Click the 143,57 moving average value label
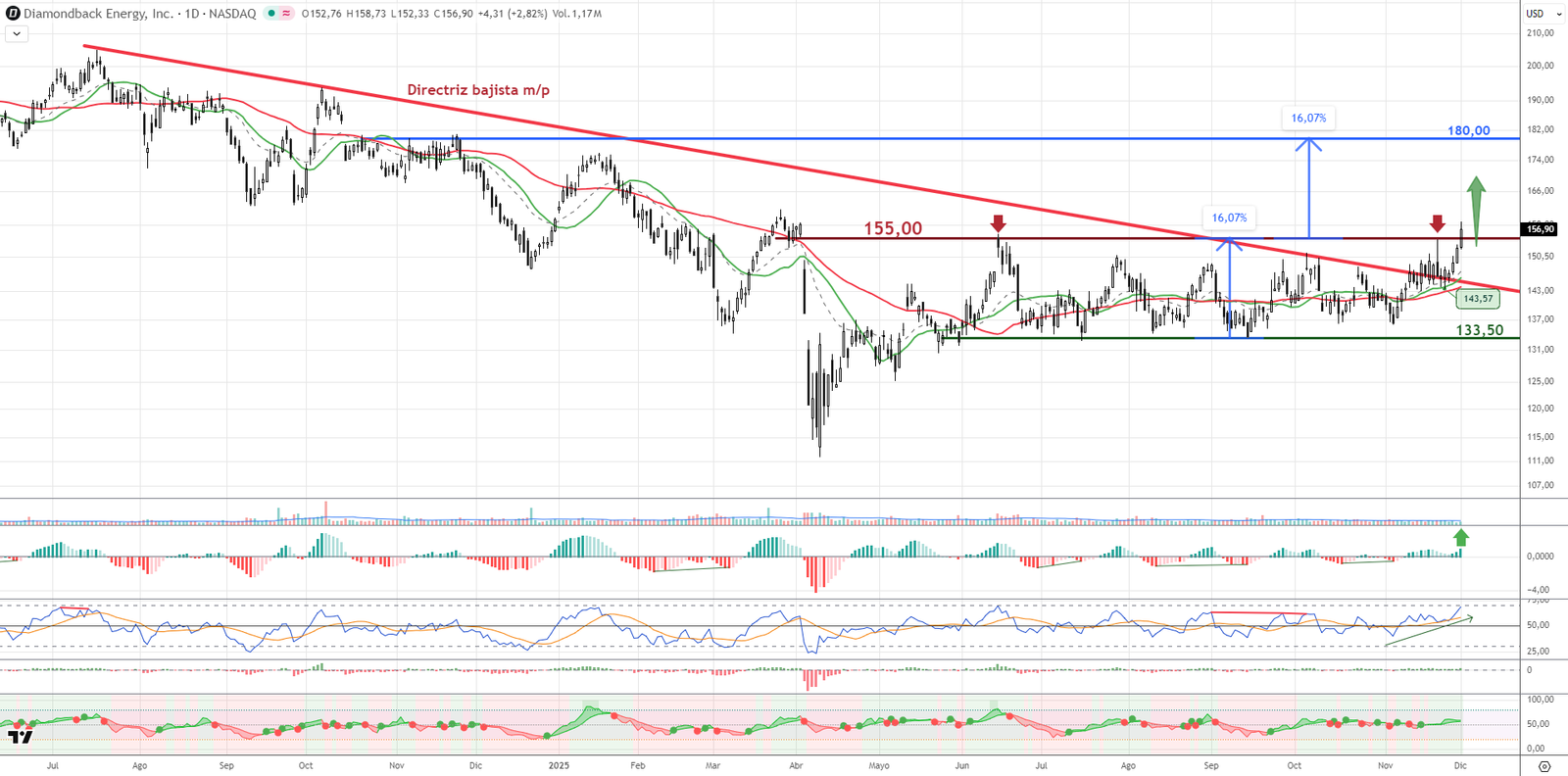The width and height of the screenshot is (1568, 776). [x=1478, y=299]
